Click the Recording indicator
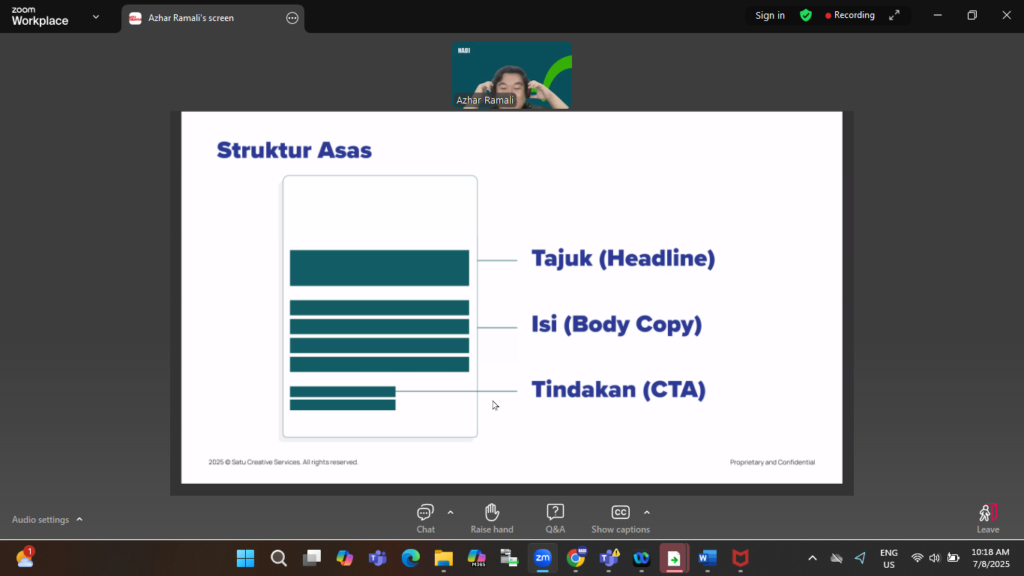Viewport: 1024px width, 576px height. 849,16
